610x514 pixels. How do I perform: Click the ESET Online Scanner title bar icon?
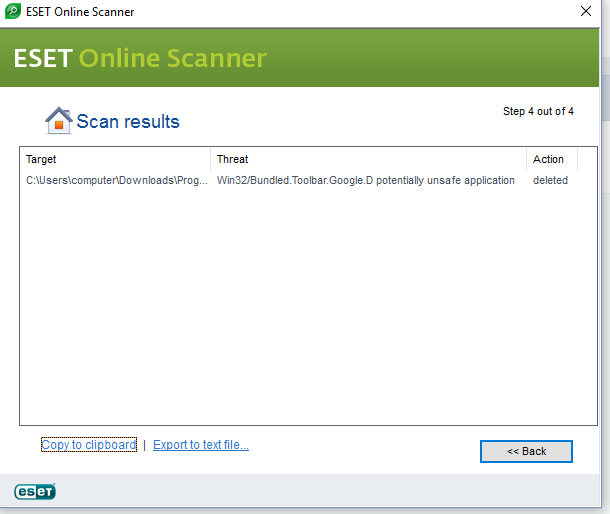[x=13, y=11]
